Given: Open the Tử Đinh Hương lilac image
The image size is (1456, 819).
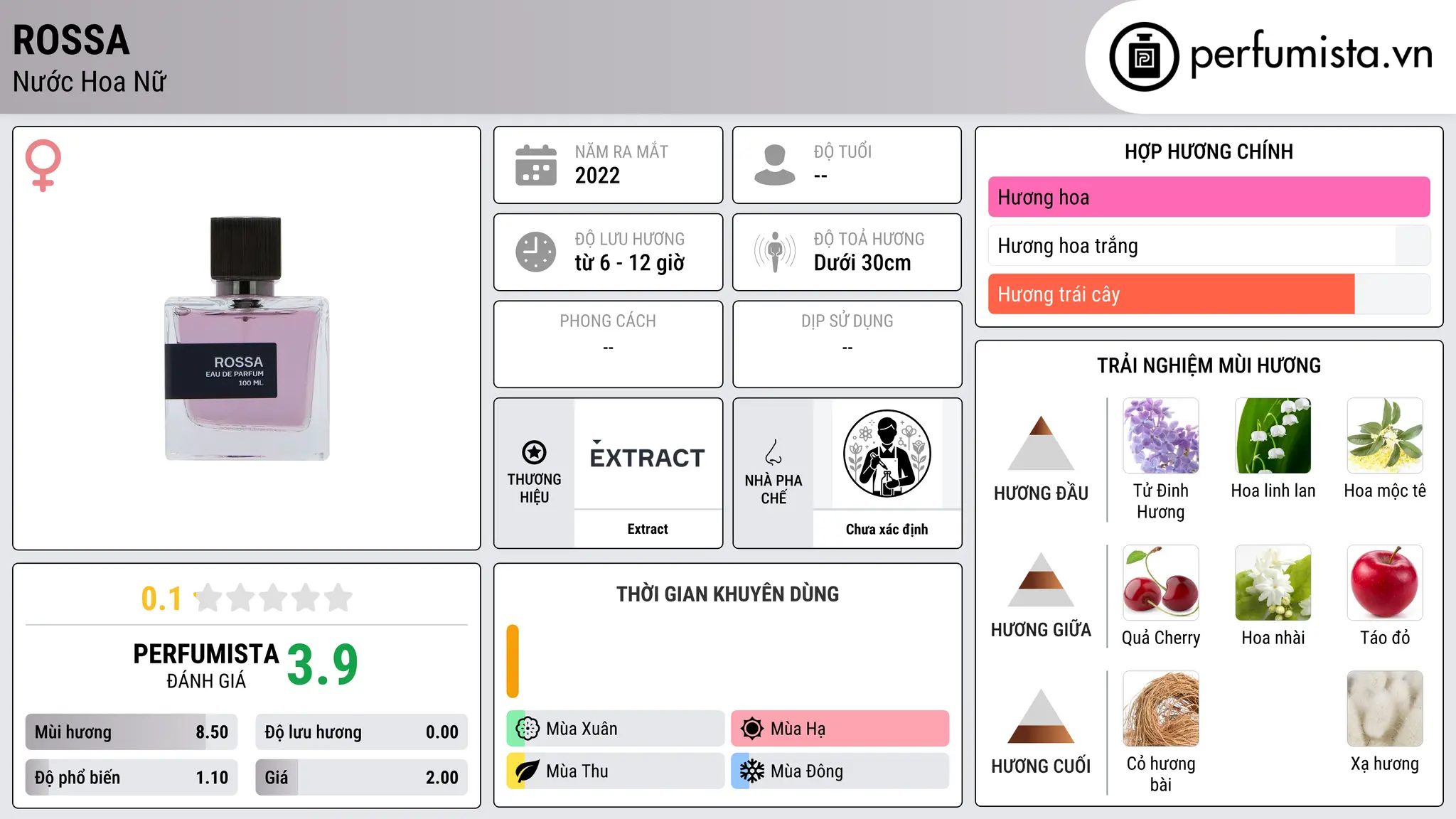Looking at the screenshot, I should tap(1161, 436).
